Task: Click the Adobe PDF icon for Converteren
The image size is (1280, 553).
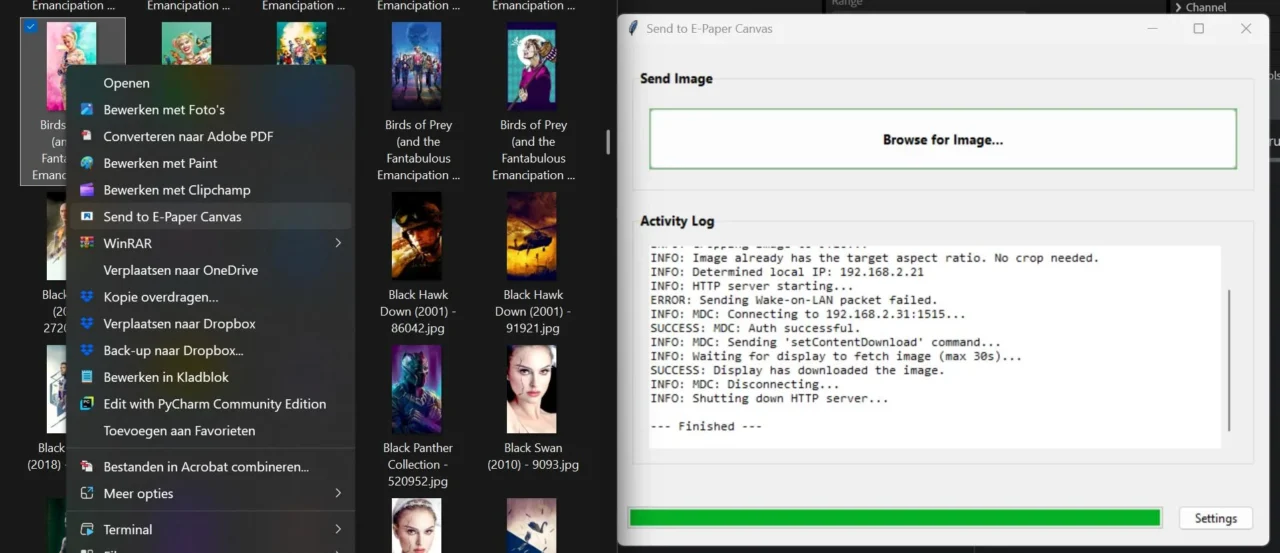Action: (87, 136)
